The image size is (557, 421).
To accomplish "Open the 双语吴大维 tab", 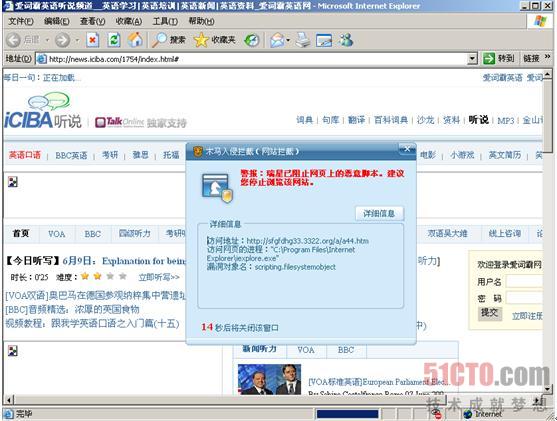I will (x=447, y=233).
